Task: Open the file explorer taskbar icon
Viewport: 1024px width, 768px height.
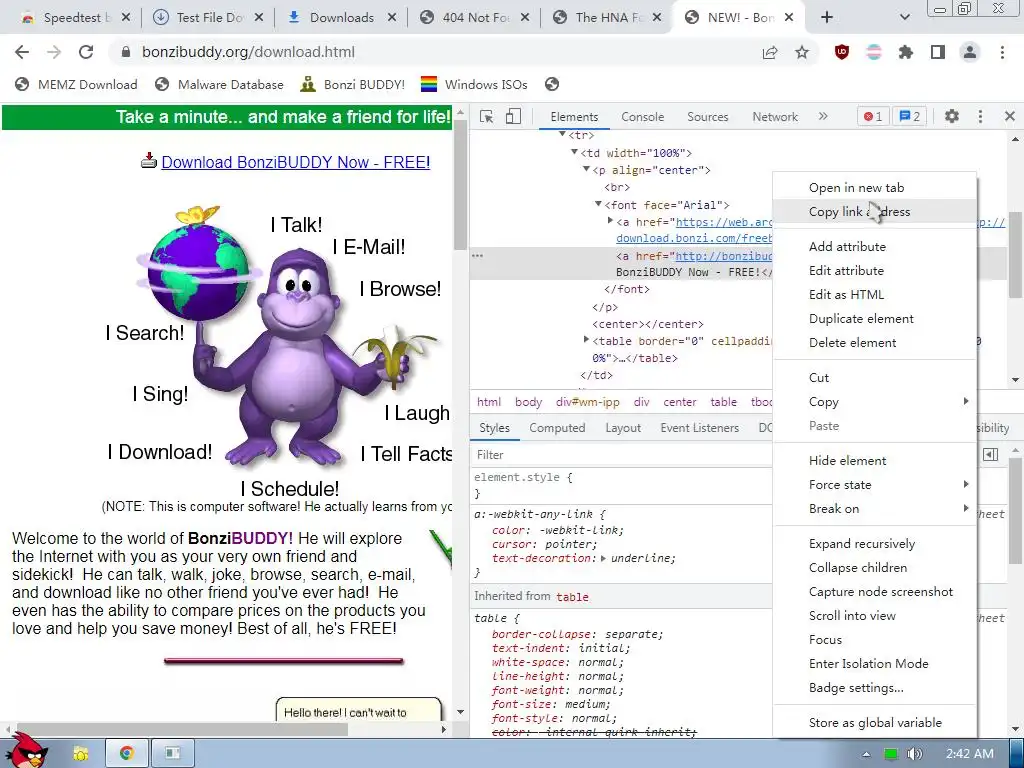Action: coord(80,753)
